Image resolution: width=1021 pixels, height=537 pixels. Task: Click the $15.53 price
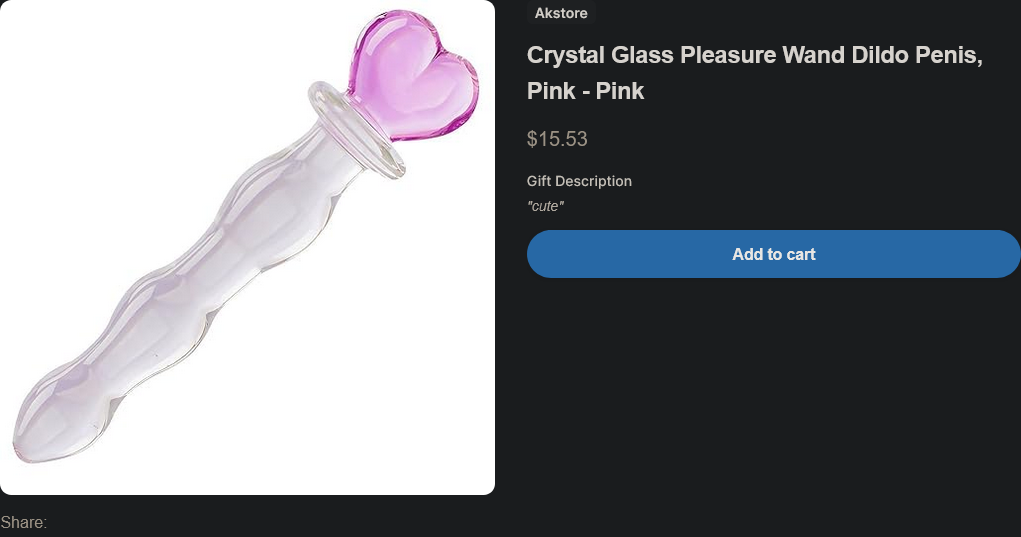pyautogui.click(x=557, y=139)
